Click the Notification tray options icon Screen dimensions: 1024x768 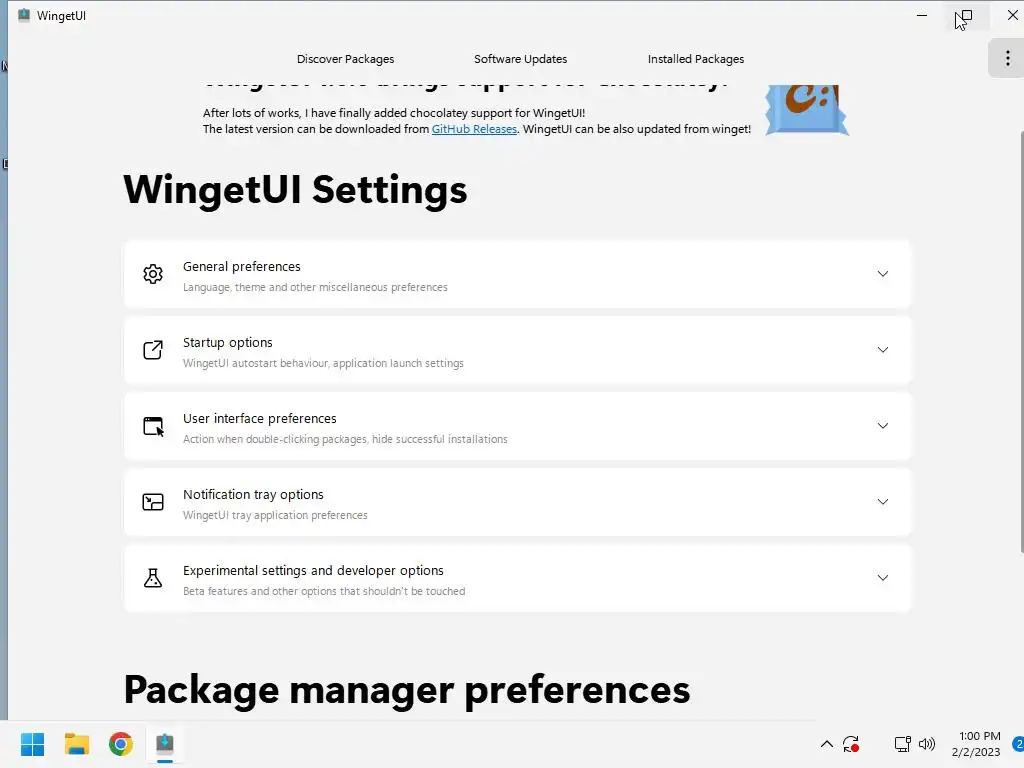pos(153,502)
